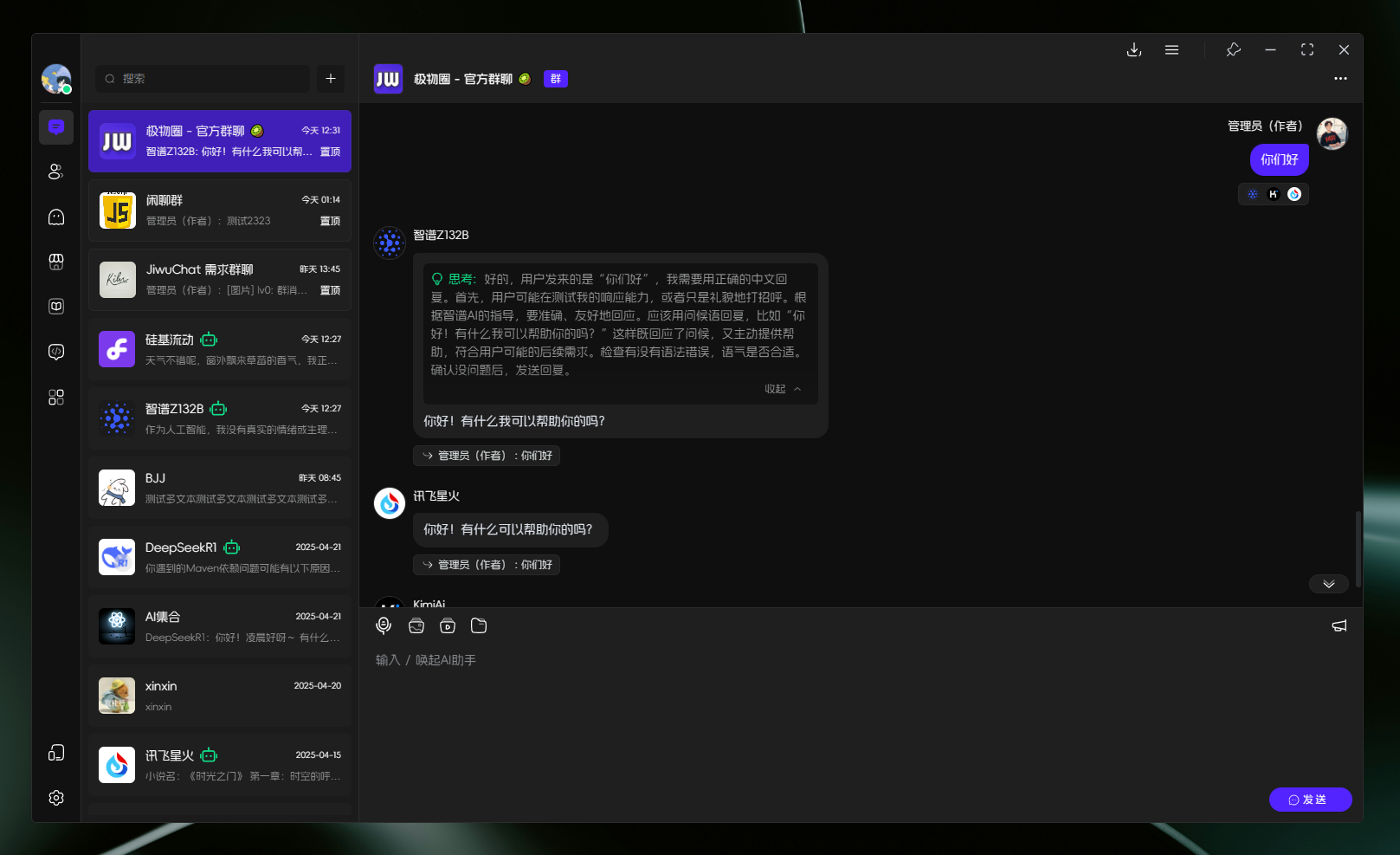
Task: Click the robot badge next to DeepSeekR1
Action: pos(232,547)
